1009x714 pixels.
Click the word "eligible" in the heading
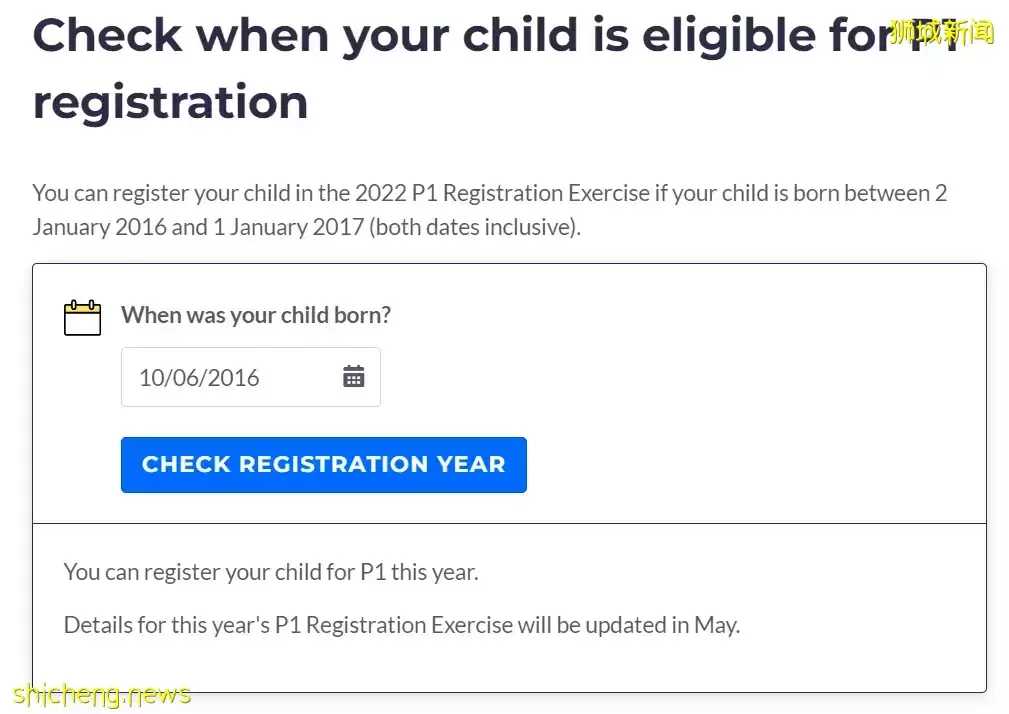click(742, 35)
